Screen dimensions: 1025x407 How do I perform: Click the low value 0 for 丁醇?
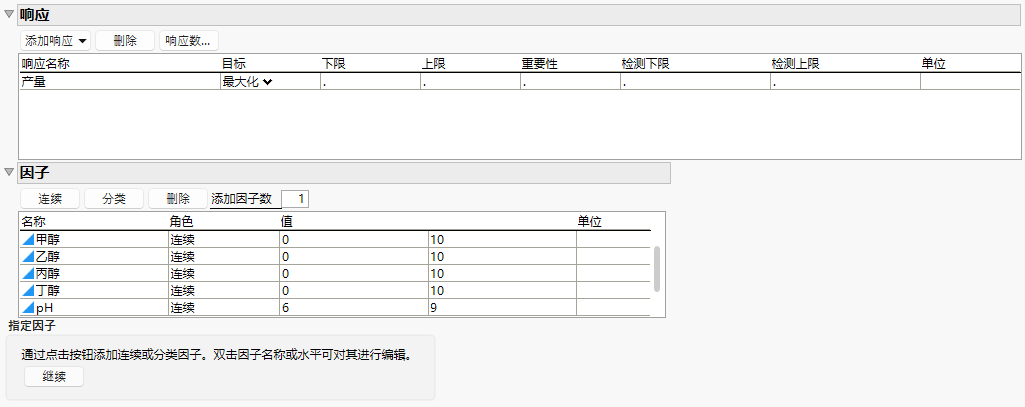pos(353,291)
